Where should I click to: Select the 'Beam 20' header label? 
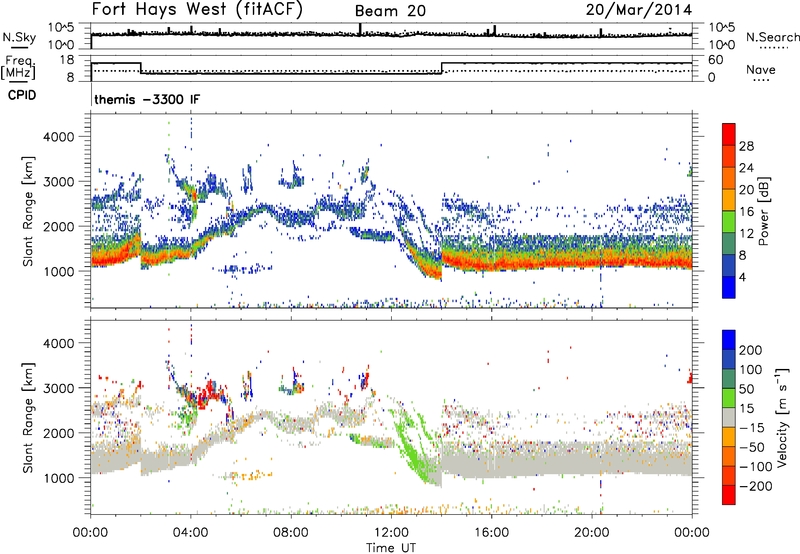(x=390, y=11)
